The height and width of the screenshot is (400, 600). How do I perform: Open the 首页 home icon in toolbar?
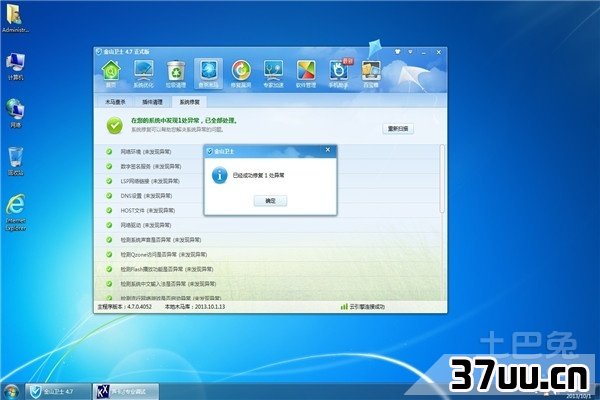coord(111,74)
